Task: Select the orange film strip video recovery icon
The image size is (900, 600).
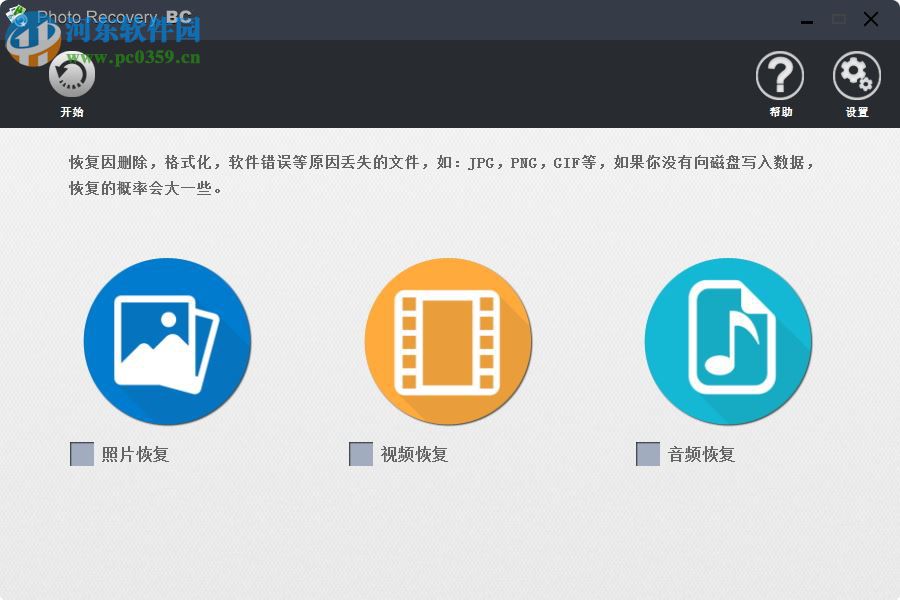Action: [x=448, y=341]
